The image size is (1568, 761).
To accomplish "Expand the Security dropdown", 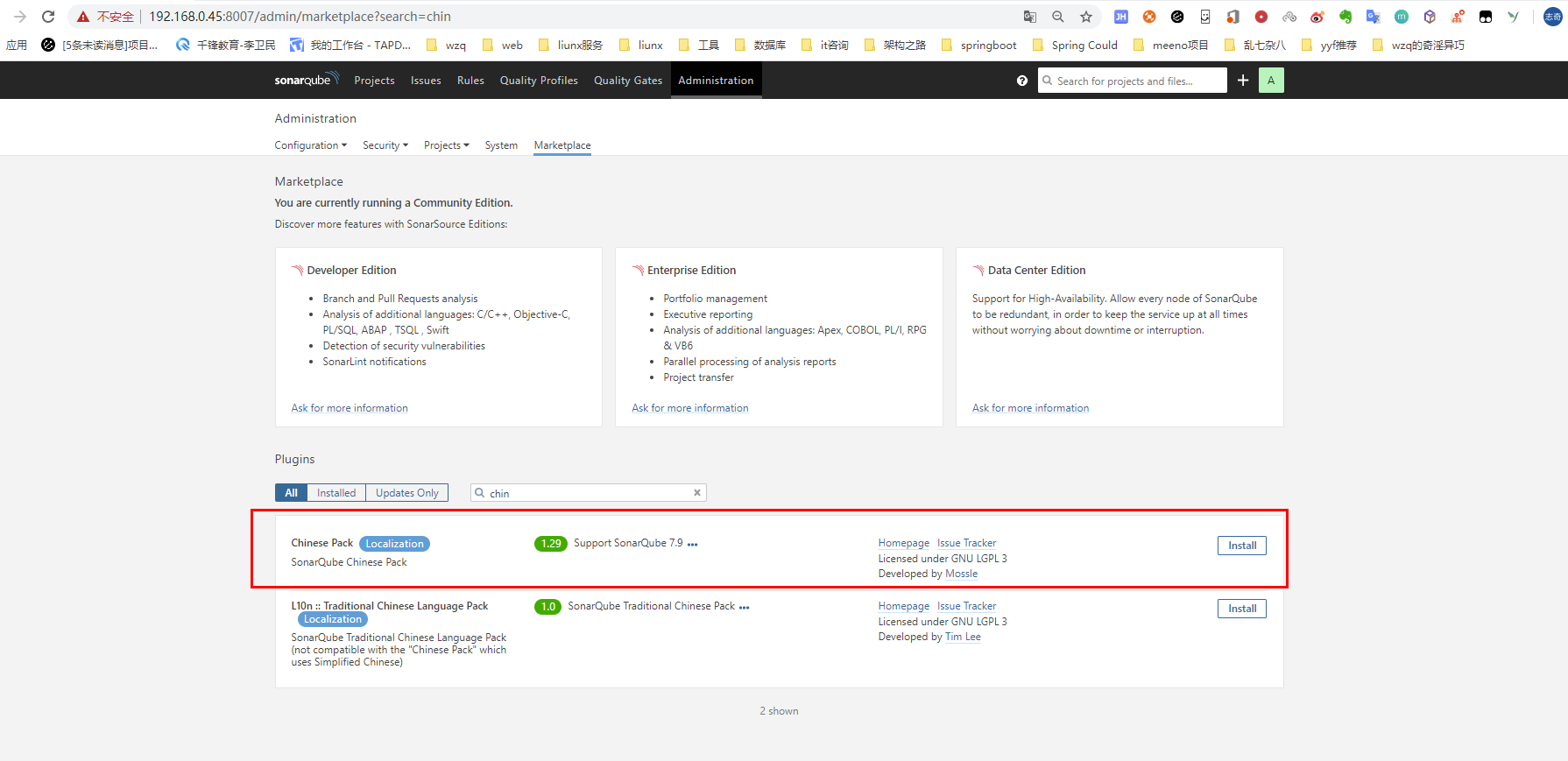I will (385, 145).
